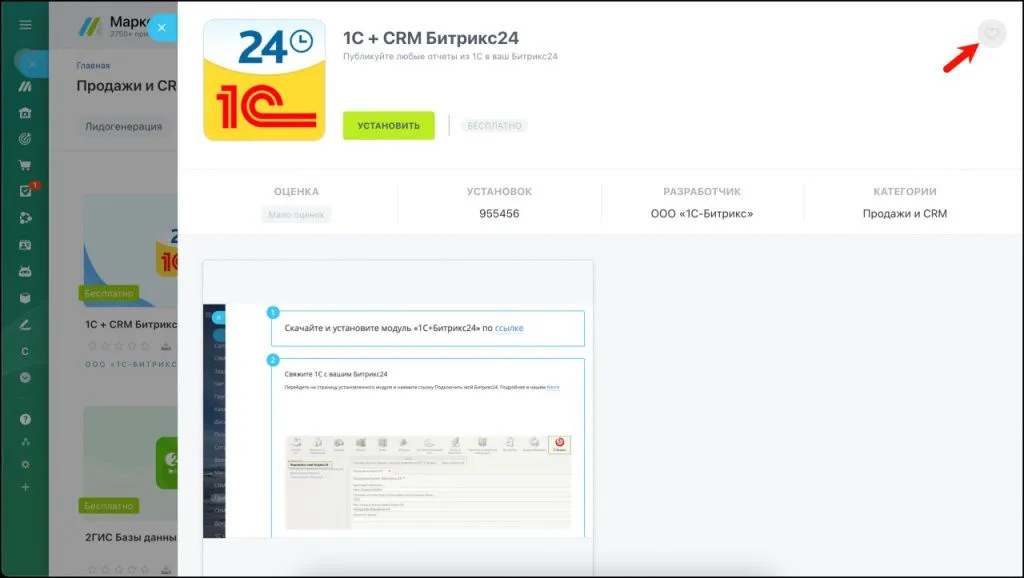Select the Лидогенерация category tab
Screen dimensions: 1024x578
click(x=123, y=127)
